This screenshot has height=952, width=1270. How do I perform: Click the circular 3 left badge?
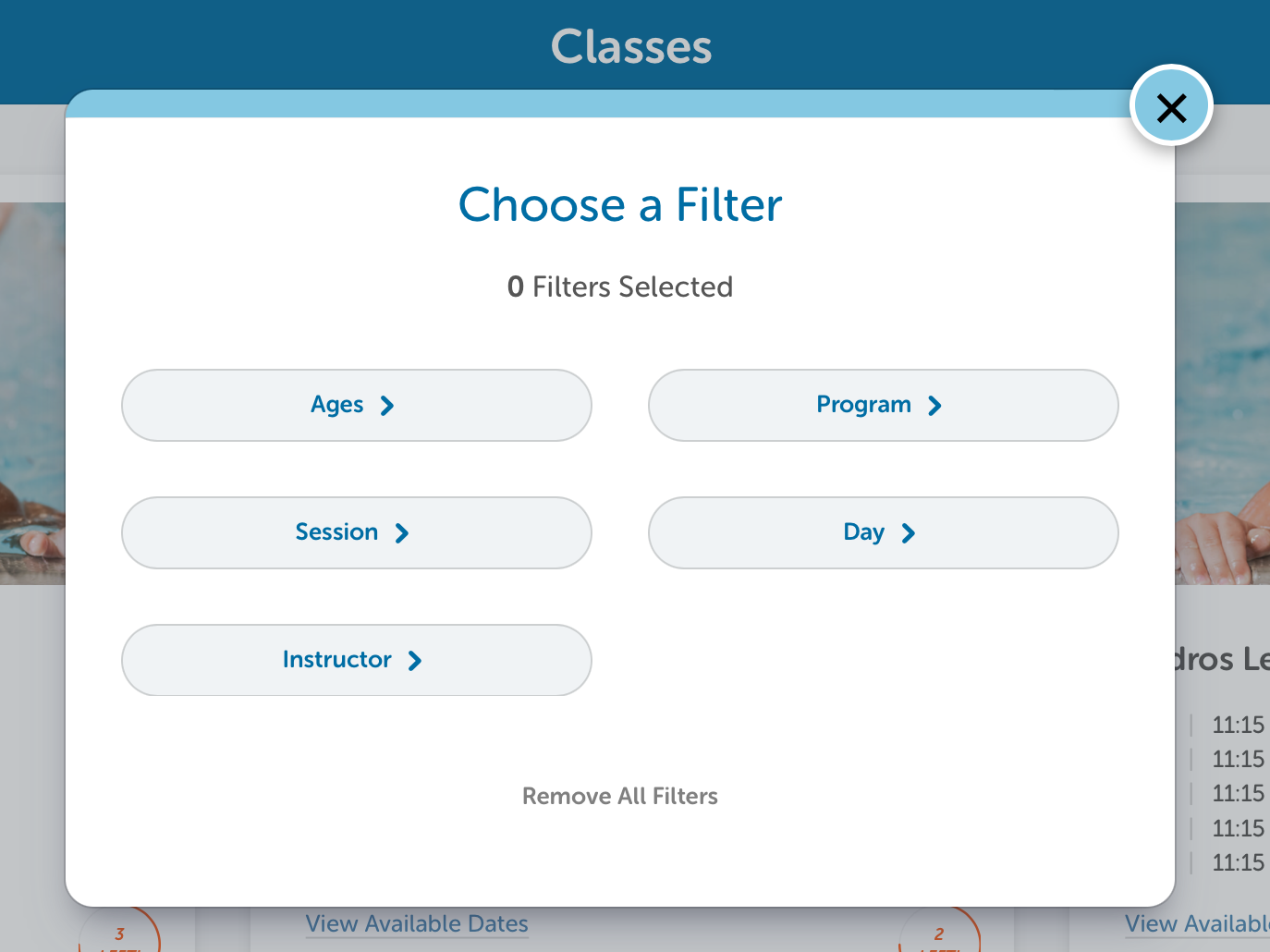tap(119, 934)
